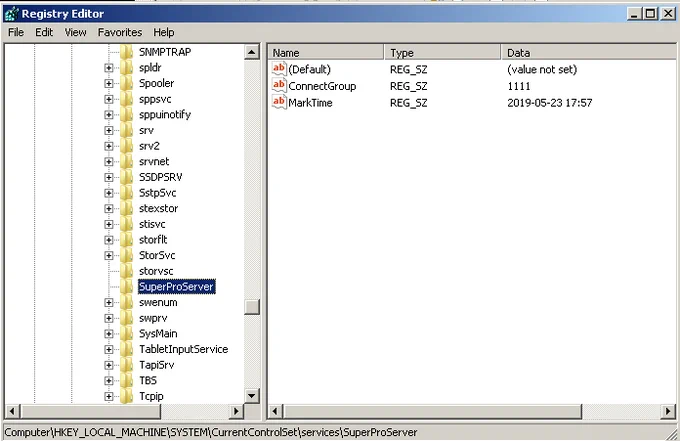The image size is (680, 441).
Task: Click the swprv folder icon
Action: (x=126, y=318)
